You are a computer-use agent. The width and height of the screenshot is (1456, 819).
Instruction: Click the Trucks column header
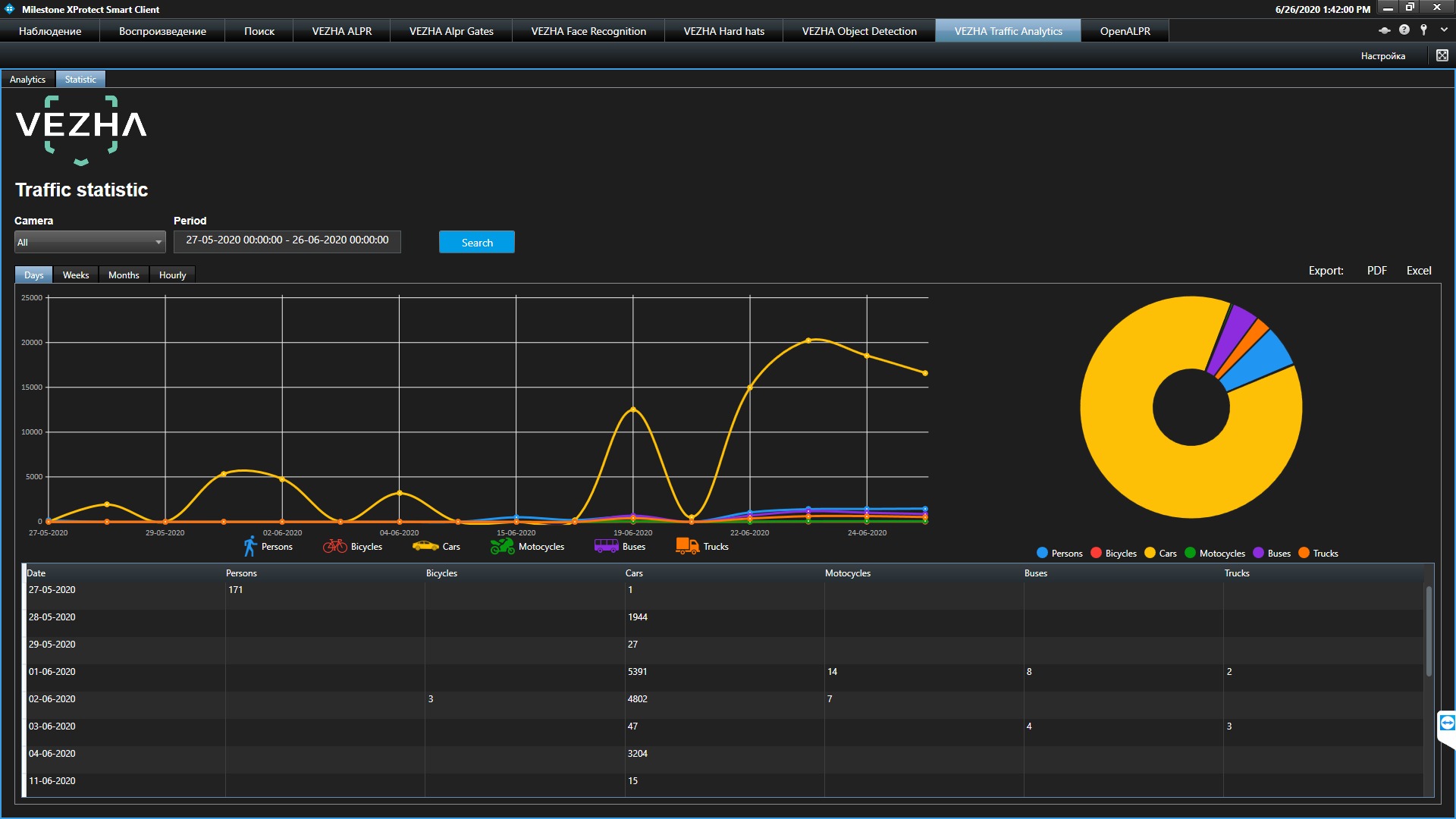click(x=1237, y=573)
